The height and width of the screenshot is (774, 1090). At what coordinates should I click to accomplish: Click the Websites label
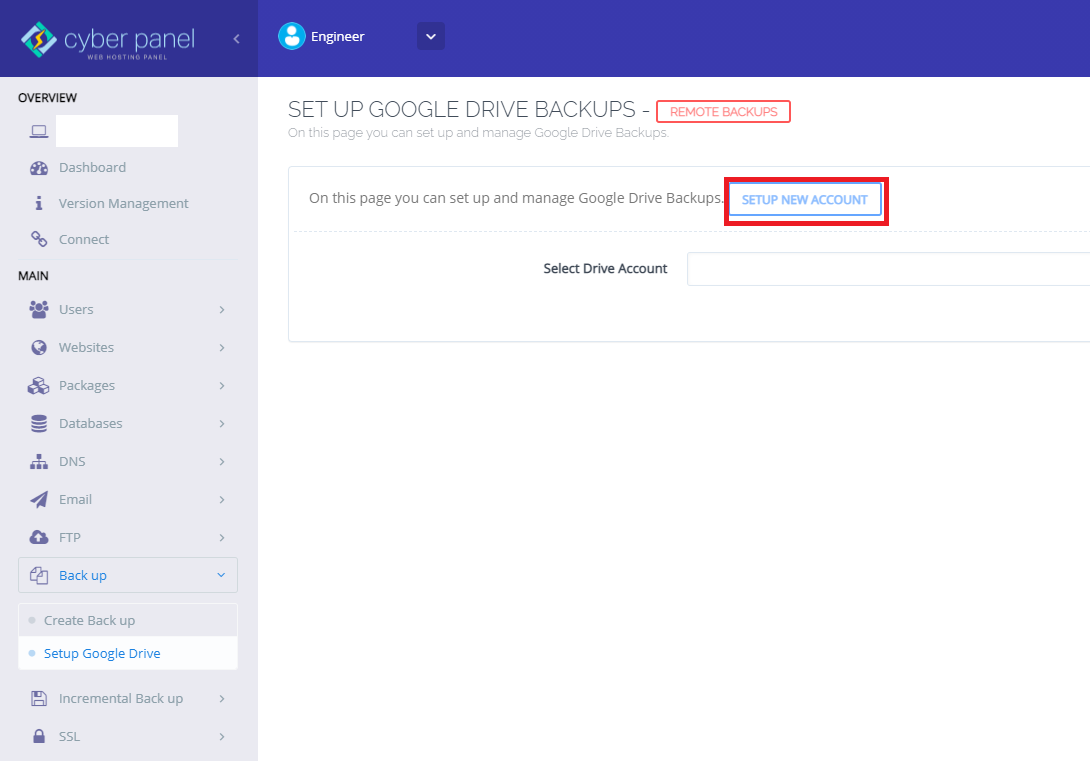pos(86,347)
